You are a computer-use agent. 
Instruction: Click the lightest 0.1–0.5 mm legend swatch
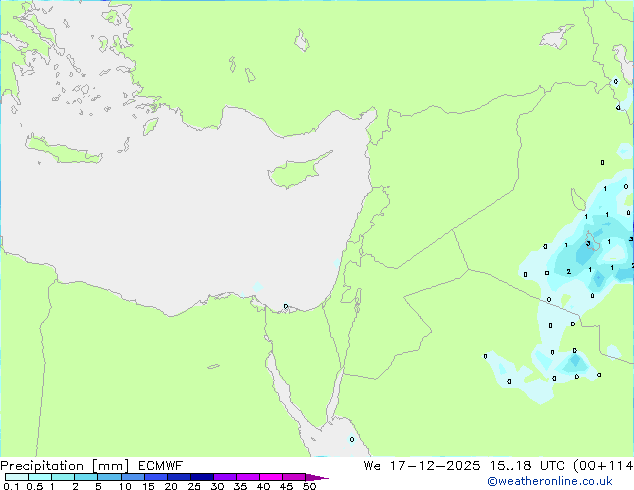17,477
